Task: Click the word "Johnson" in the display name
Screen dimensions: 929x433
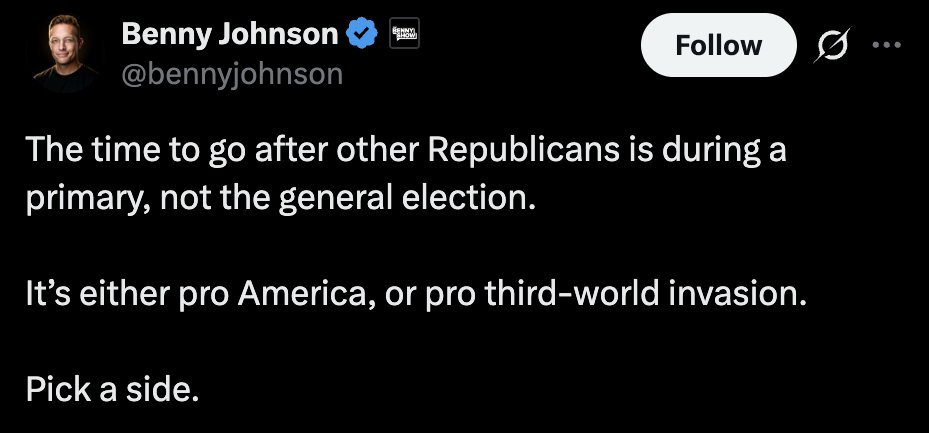Action: coord(278,34)
